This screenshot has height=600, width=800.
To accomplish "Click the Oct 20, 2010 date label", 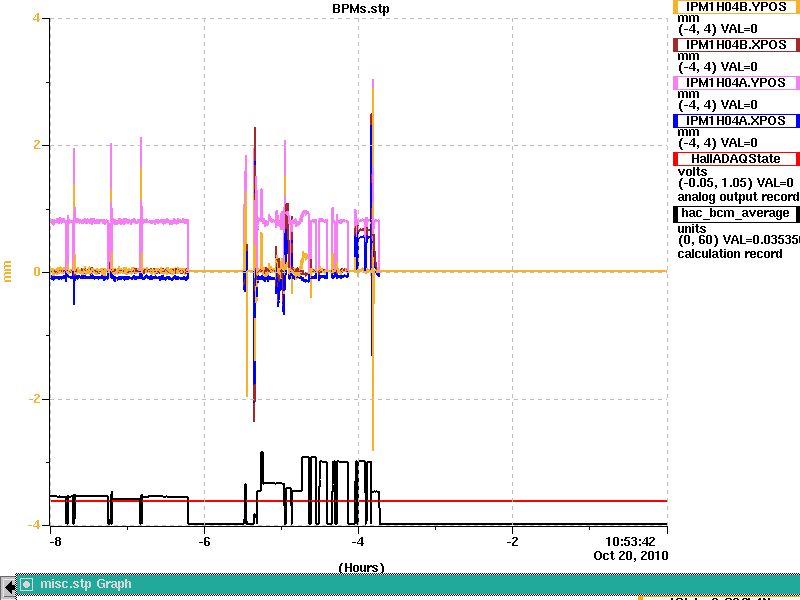I will pyautogui.click(x=631, y=555).
